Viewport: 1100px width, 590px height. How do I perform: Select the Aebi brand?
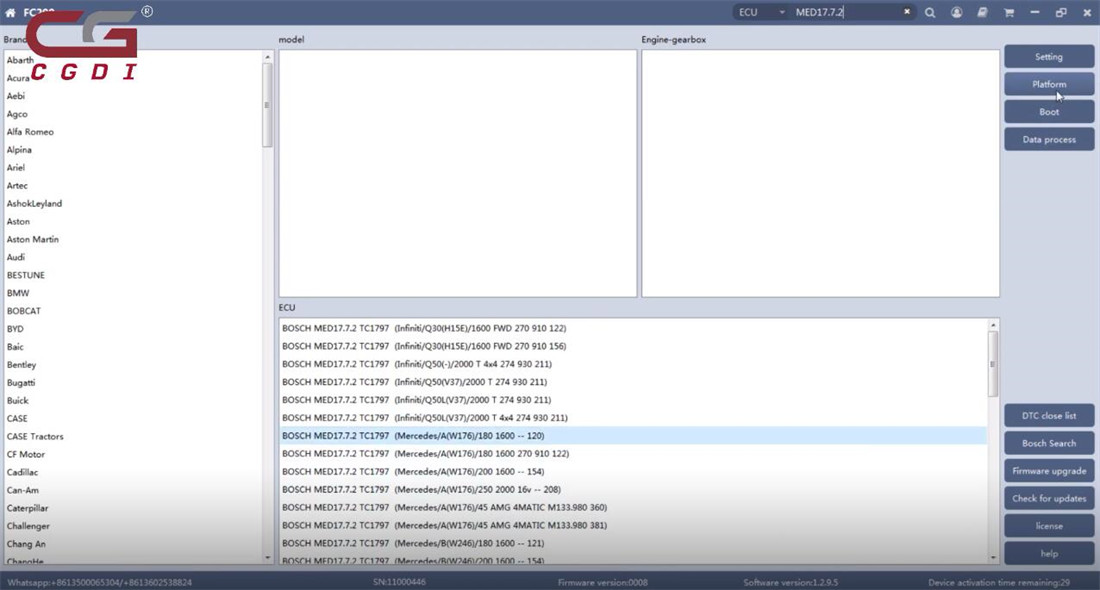(133, 96)
